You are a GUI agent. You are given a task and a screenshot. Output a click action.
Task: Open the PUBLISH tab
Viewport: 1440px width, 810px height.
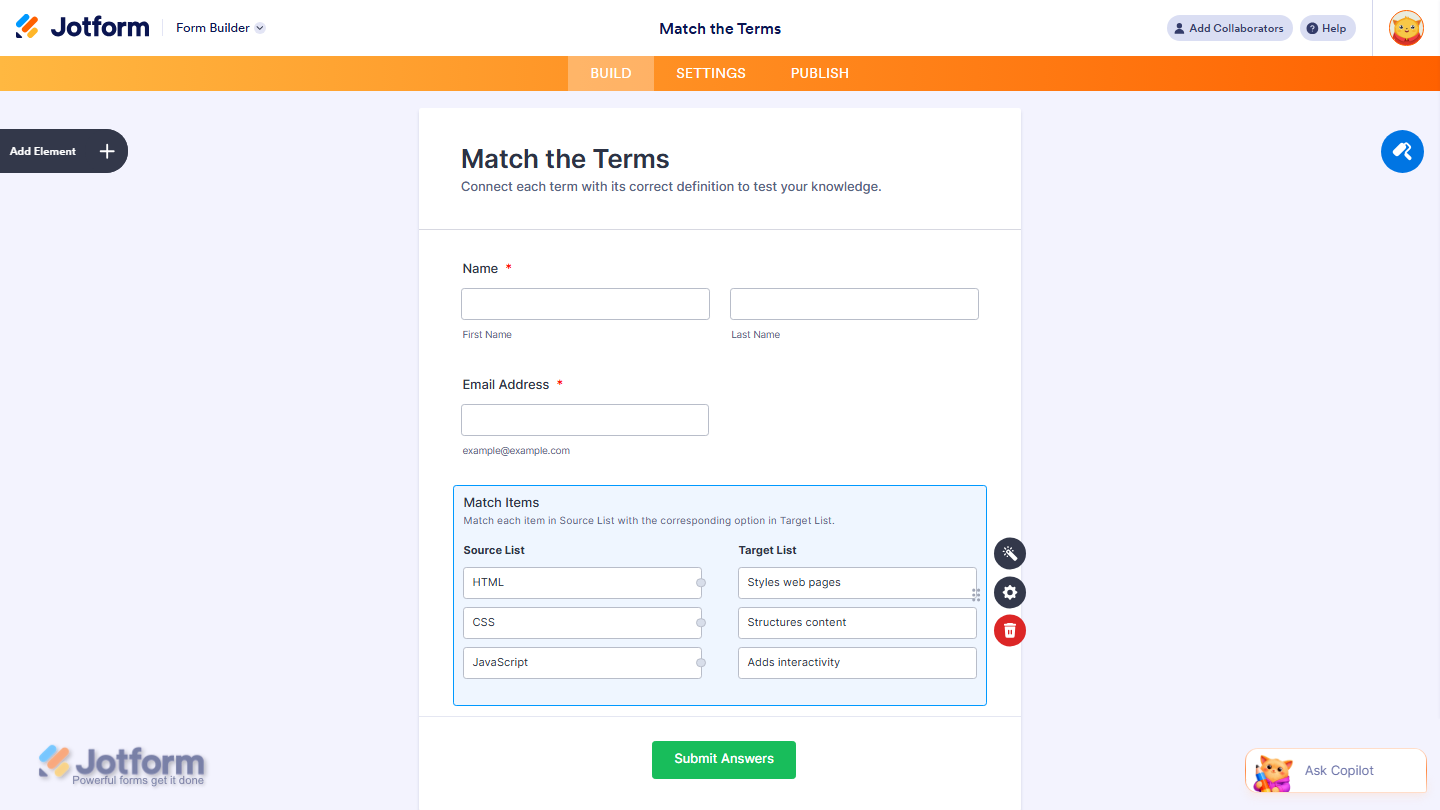click(819, 73)
